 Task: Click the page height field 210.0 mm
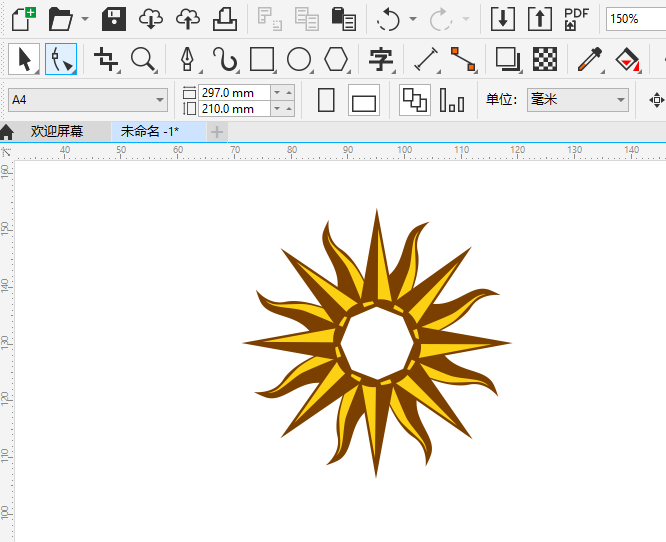234,109
